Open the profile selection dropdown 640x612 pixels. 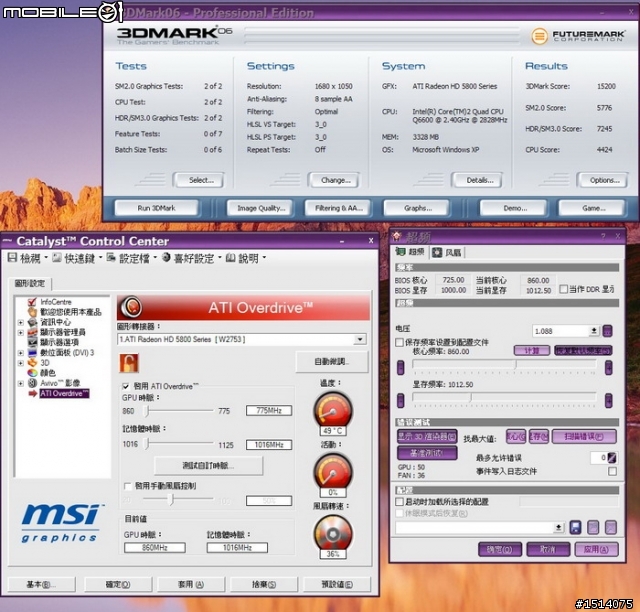click(559, 527)
